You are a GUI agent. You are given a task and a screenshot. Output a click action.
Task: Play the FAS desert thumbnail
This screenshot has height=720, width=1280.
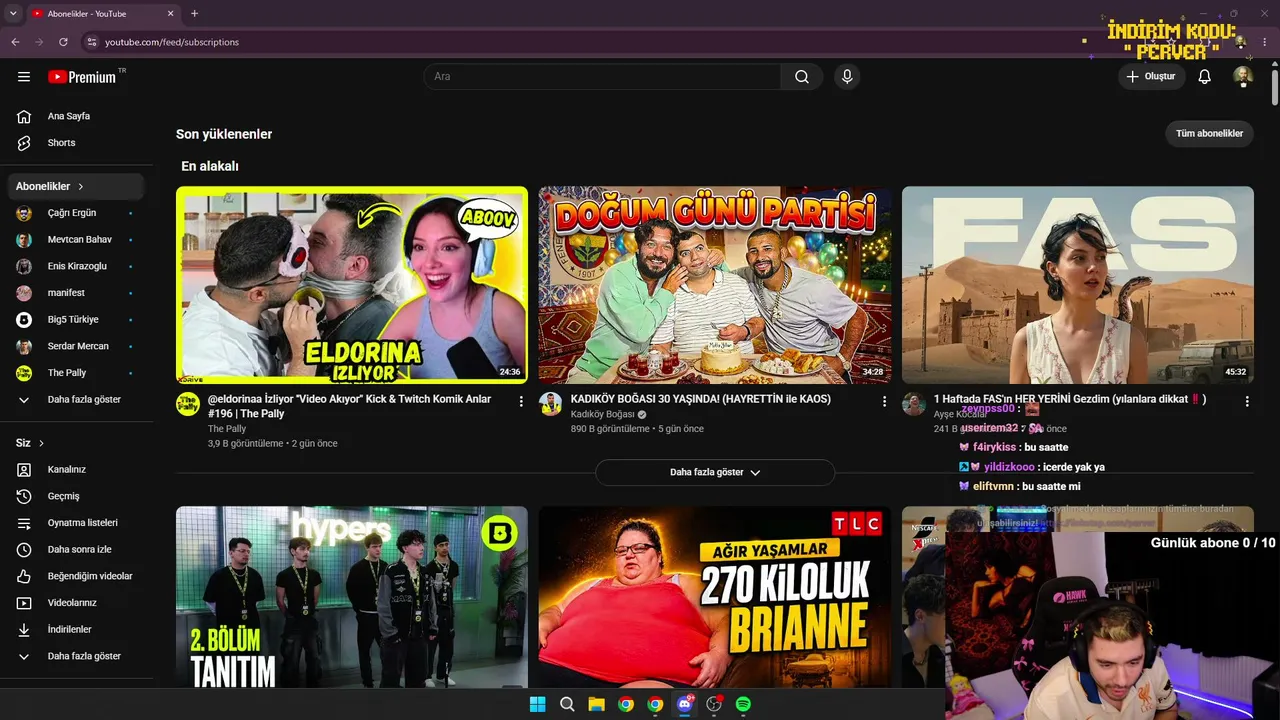1078,285
